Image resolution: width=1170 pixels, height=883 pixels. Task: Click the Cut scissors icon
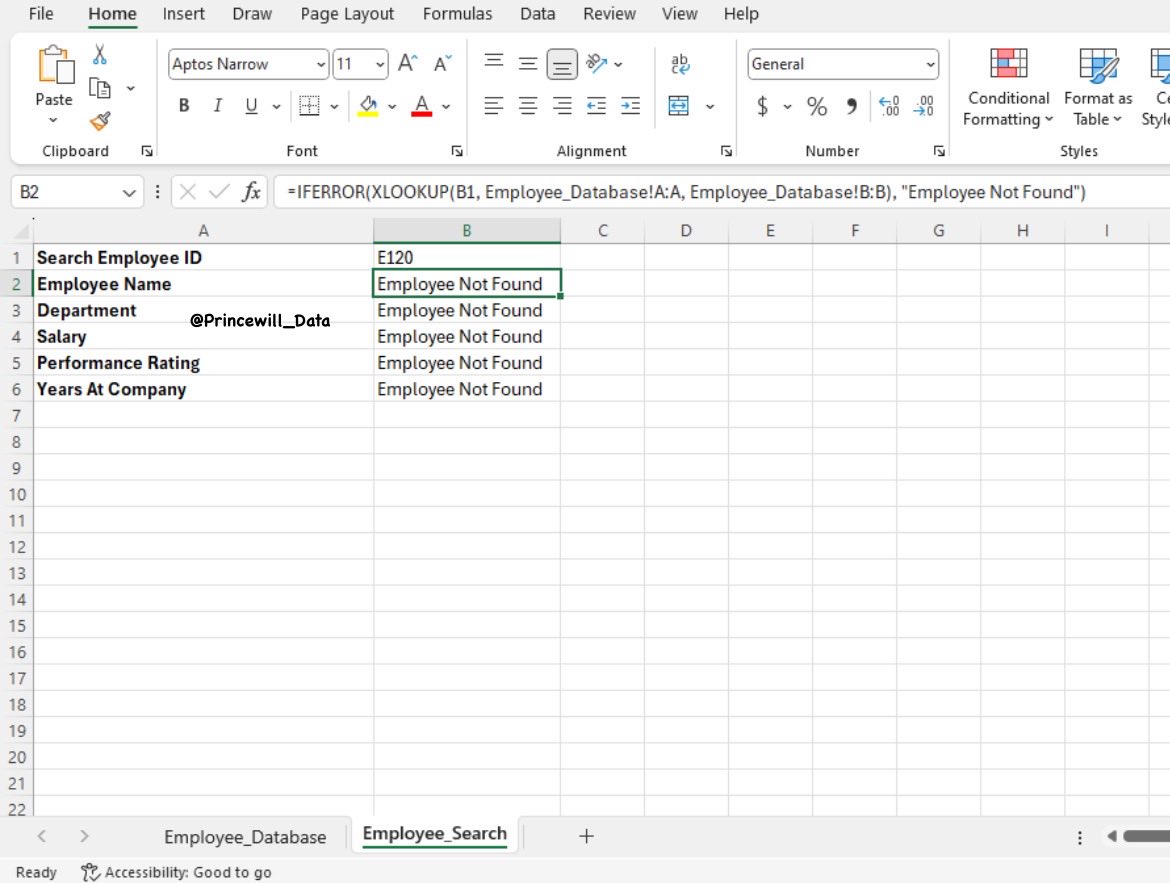[x=100, y=54]
